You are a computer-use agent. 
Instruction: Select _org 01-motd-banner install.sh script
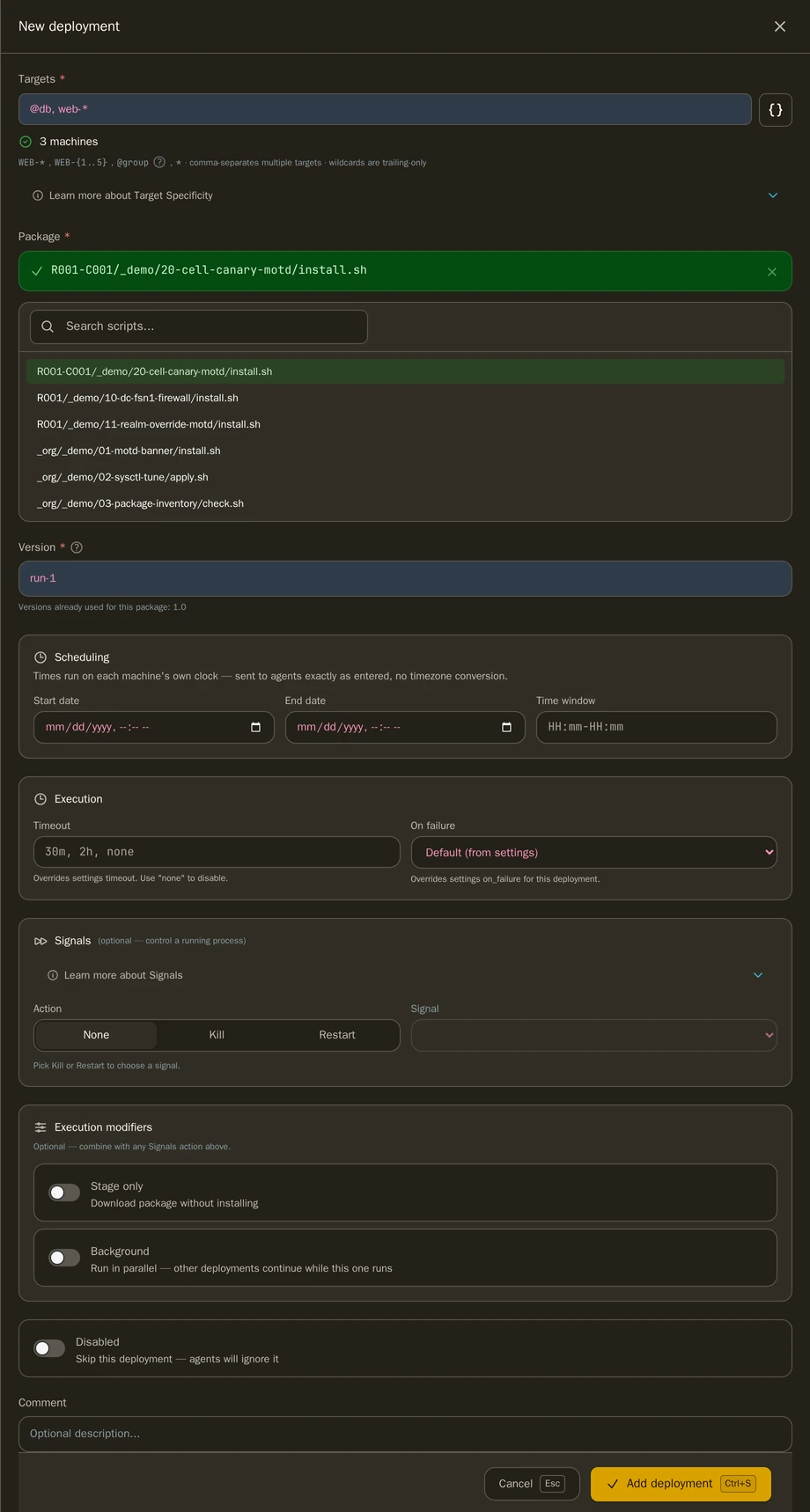pos(405,451)
